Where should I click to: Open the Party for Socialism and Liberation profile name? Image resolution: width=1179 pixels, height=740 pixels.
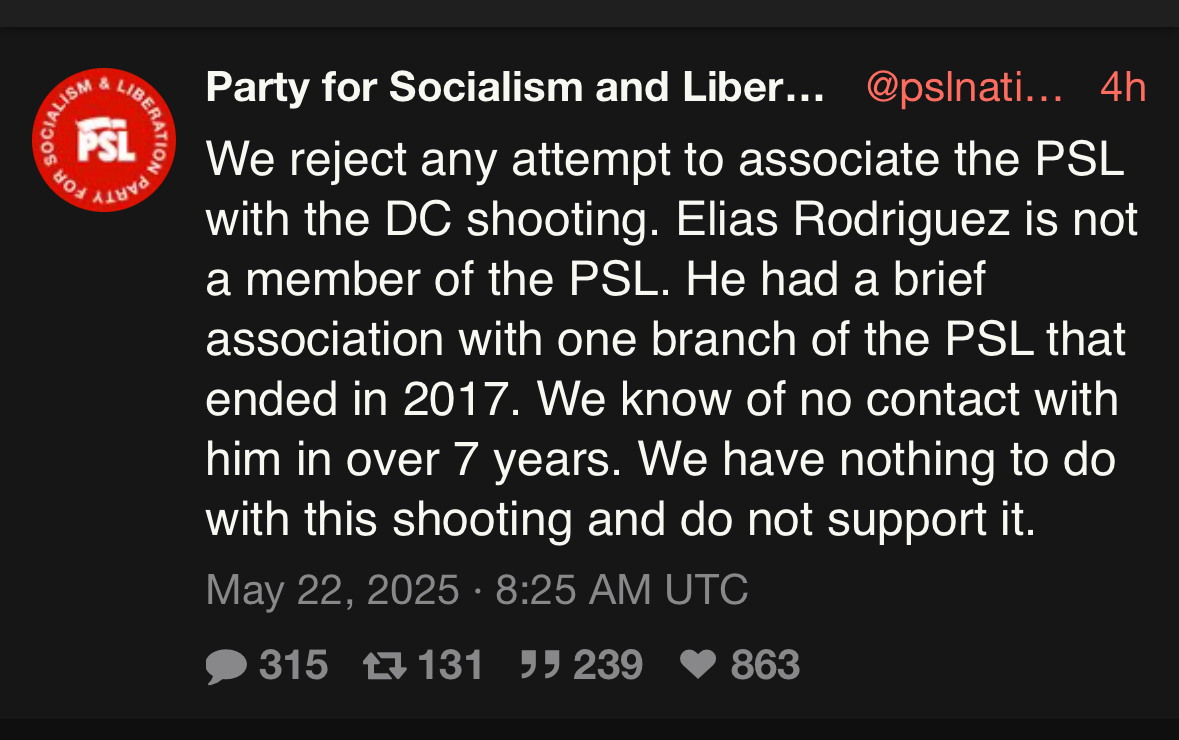coord(515,88)
